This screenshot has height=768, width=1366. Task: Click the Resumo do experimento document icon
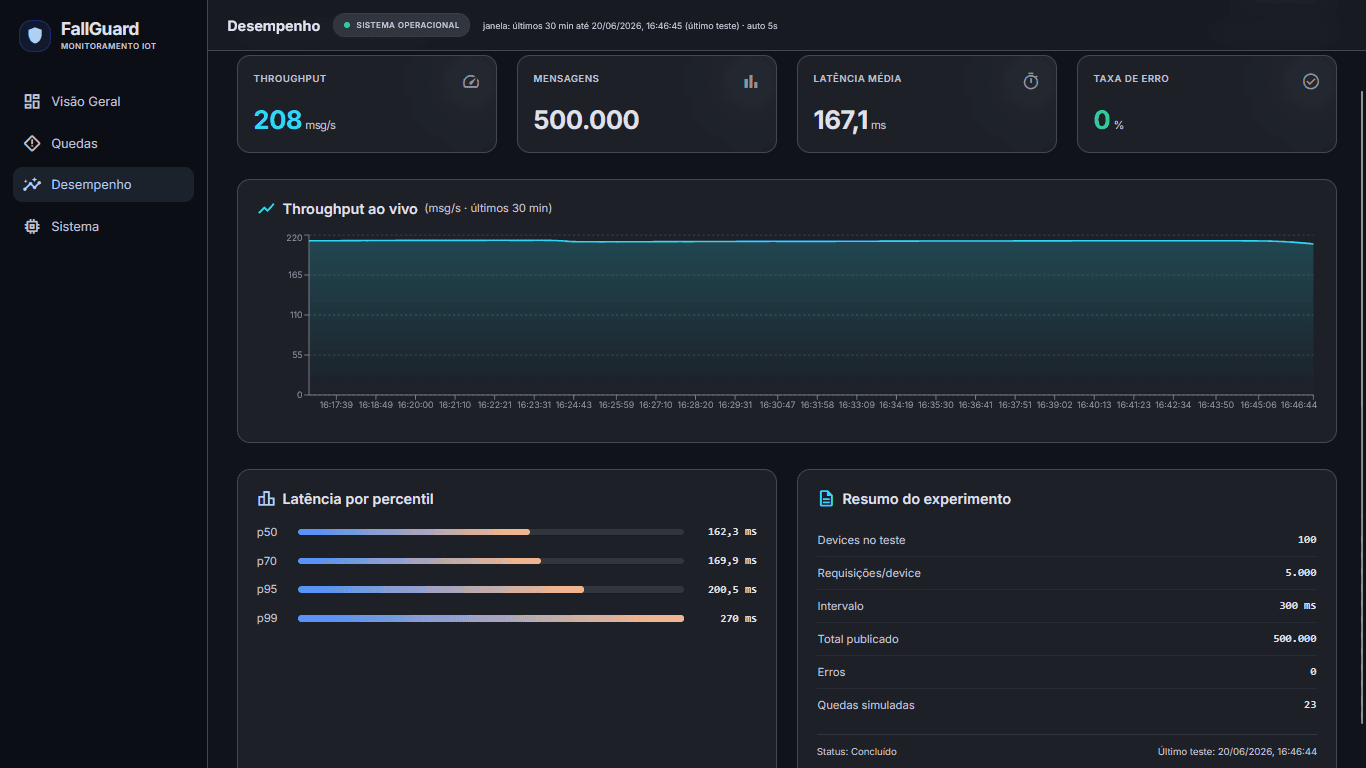[826, 499]
